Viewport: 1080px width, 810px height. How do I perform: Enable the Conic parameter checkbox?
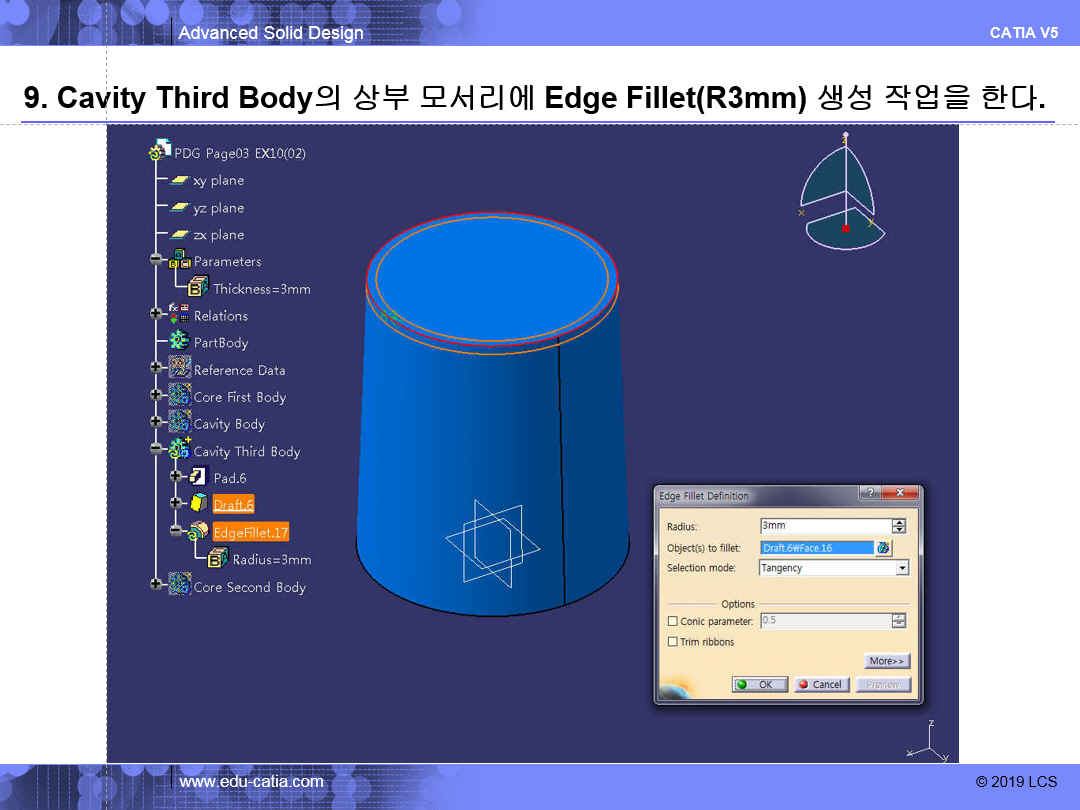coord(672,622)
